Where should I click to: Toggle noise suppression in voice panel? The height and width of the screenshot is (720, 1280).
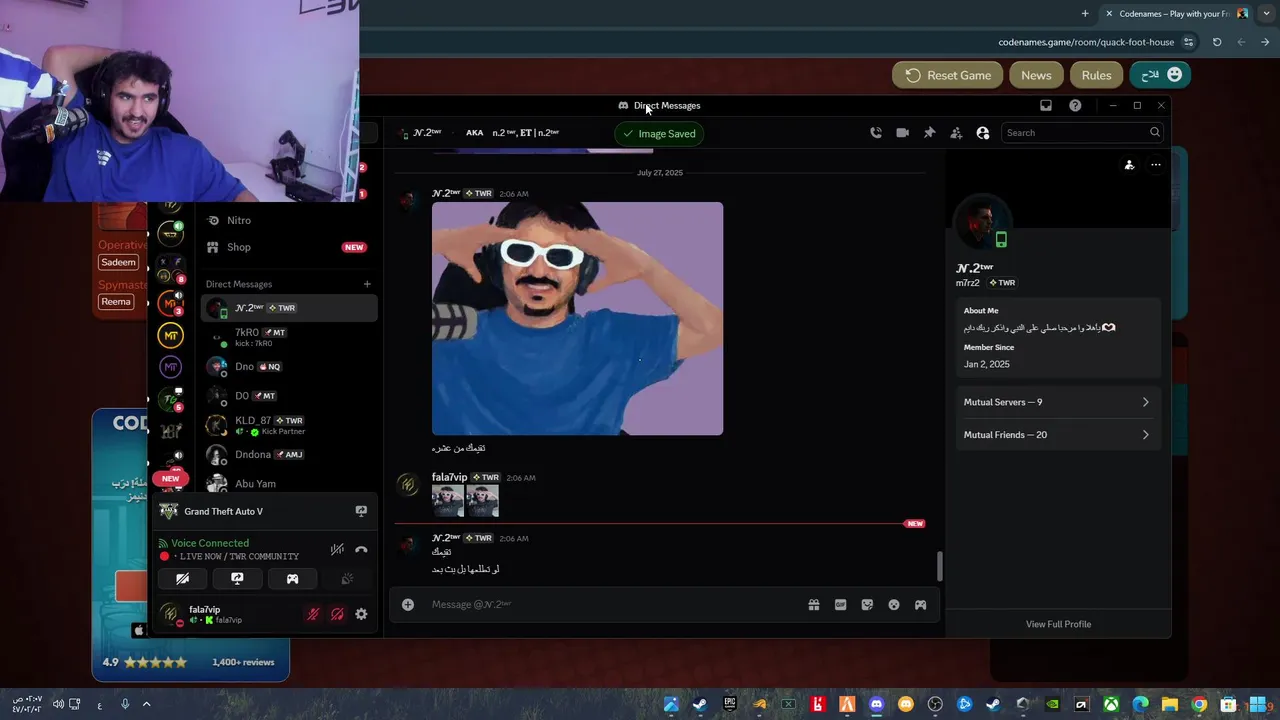(x=337, y=549)
